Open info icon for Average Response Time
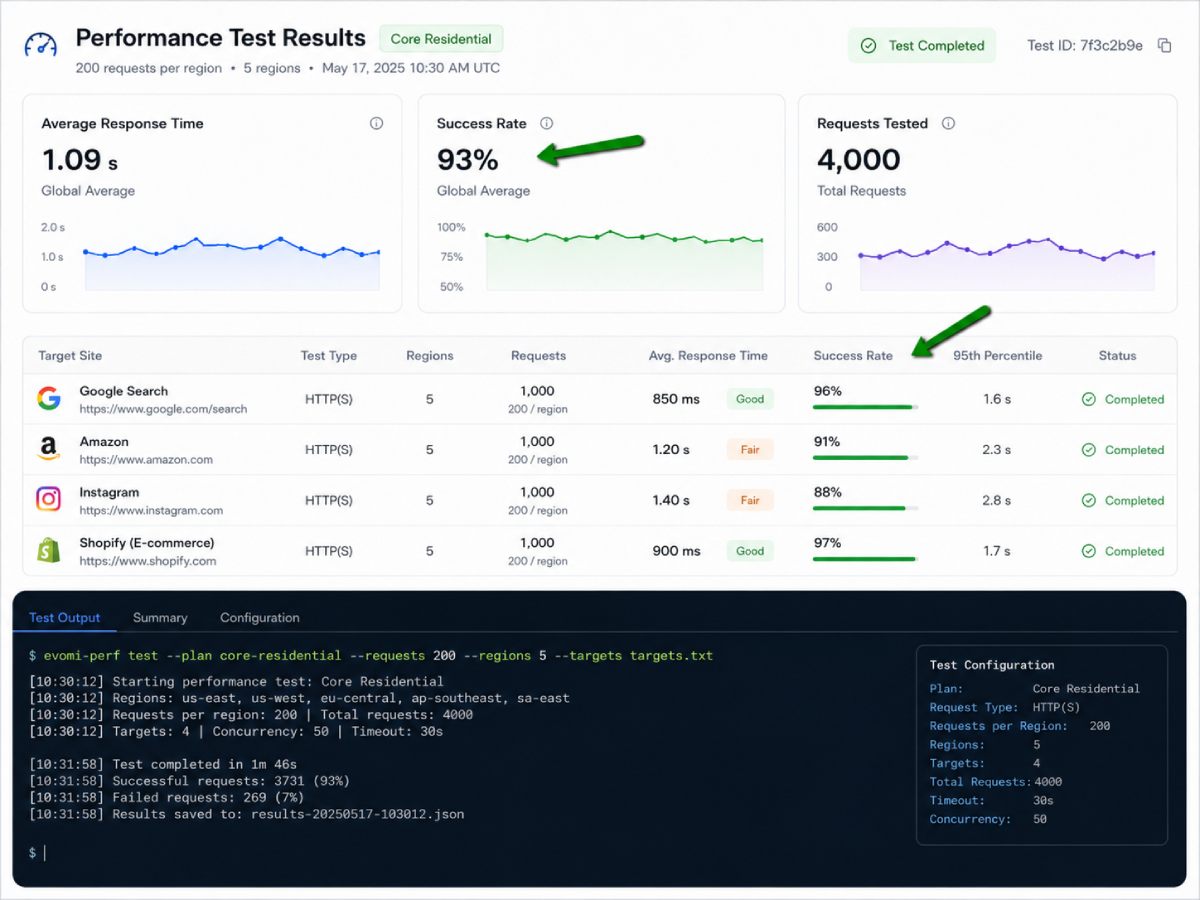Viewport: 1200px width, 900px height. click(x=377, y=124)
